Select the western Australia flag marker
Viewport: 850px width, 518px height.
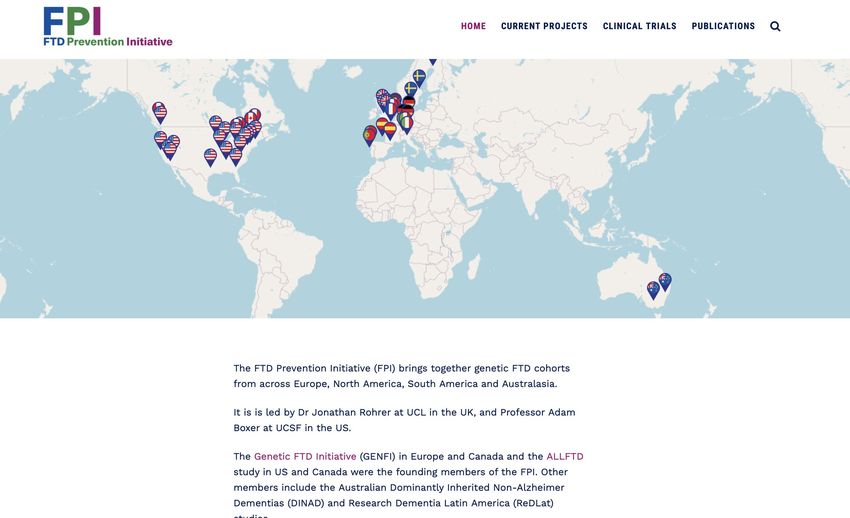click(653, 291)
